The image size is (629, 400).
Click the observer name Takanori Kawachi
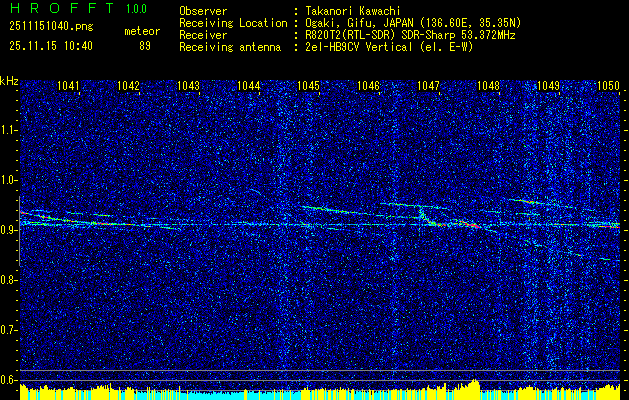(x=353, y=11)
